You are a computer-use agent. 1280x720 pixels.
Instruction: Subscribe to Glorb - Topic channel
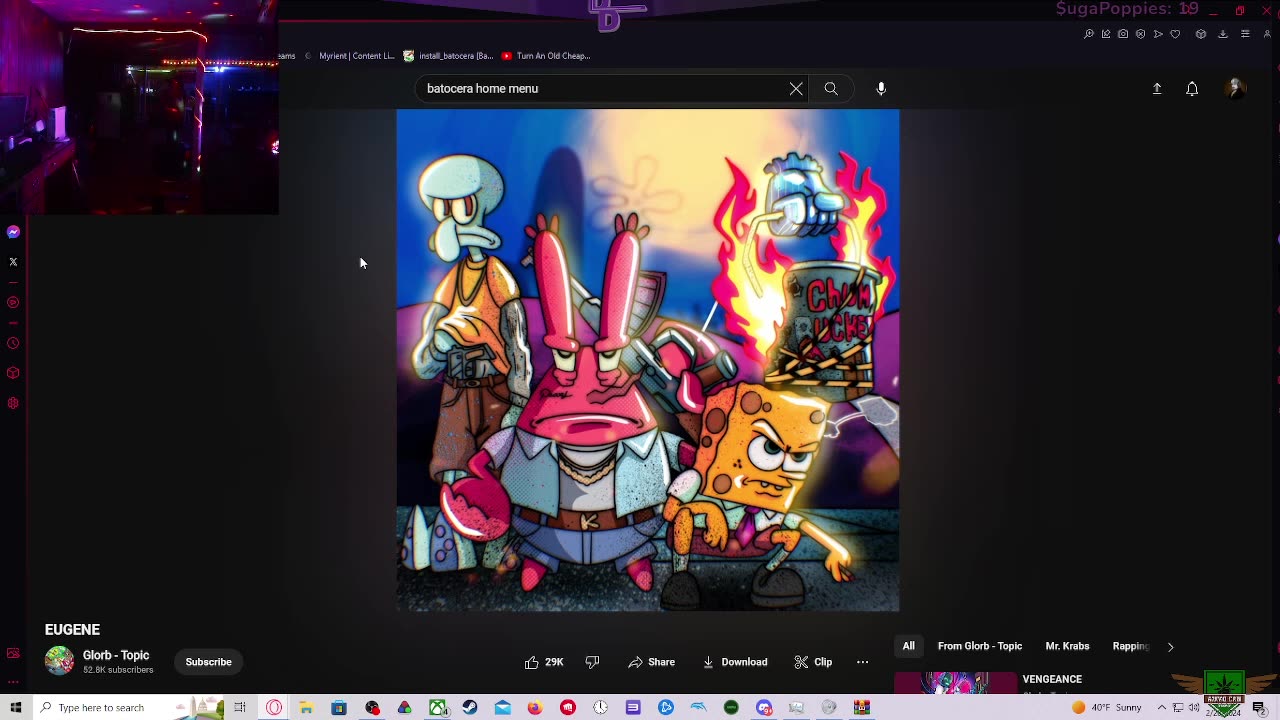click(208, 662)
